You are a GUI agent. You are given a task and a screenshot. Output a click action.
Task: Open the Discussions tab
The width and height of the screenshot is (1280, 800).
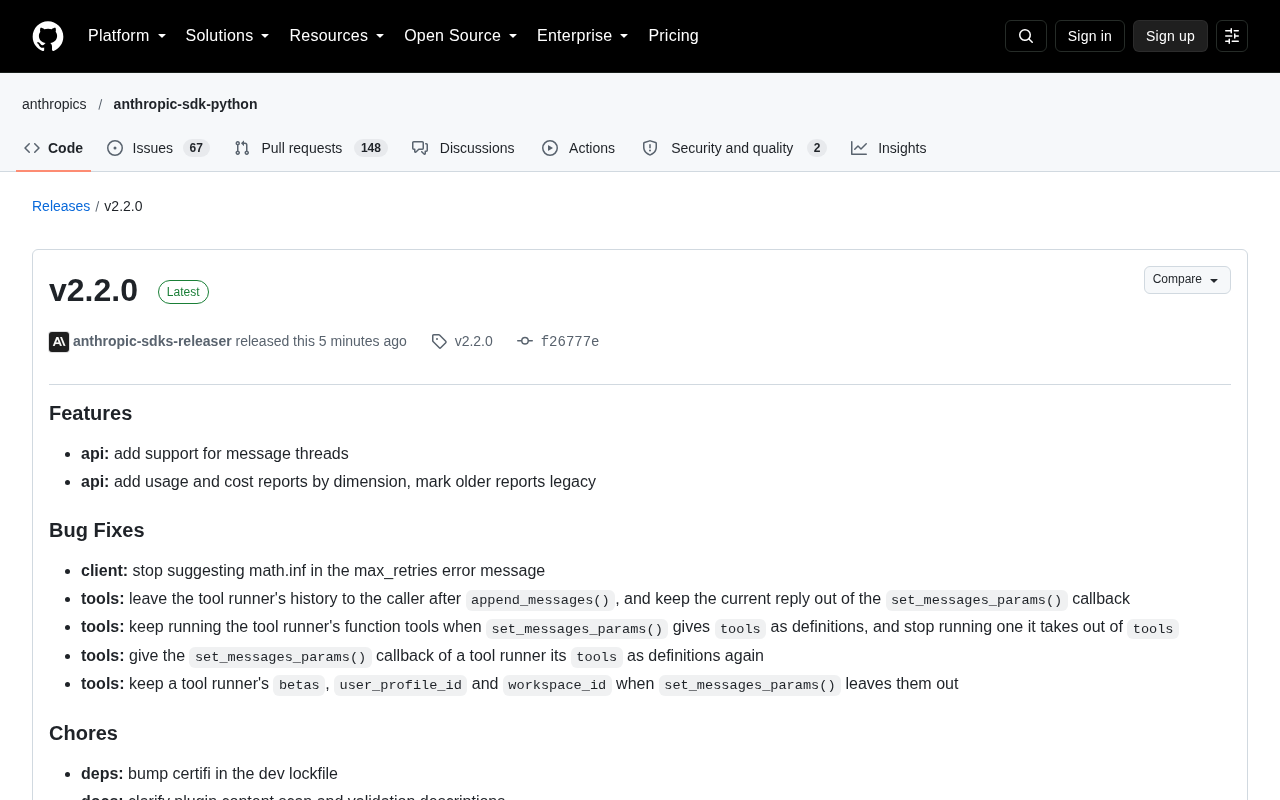pyautogui.click(x=463, y=148)
